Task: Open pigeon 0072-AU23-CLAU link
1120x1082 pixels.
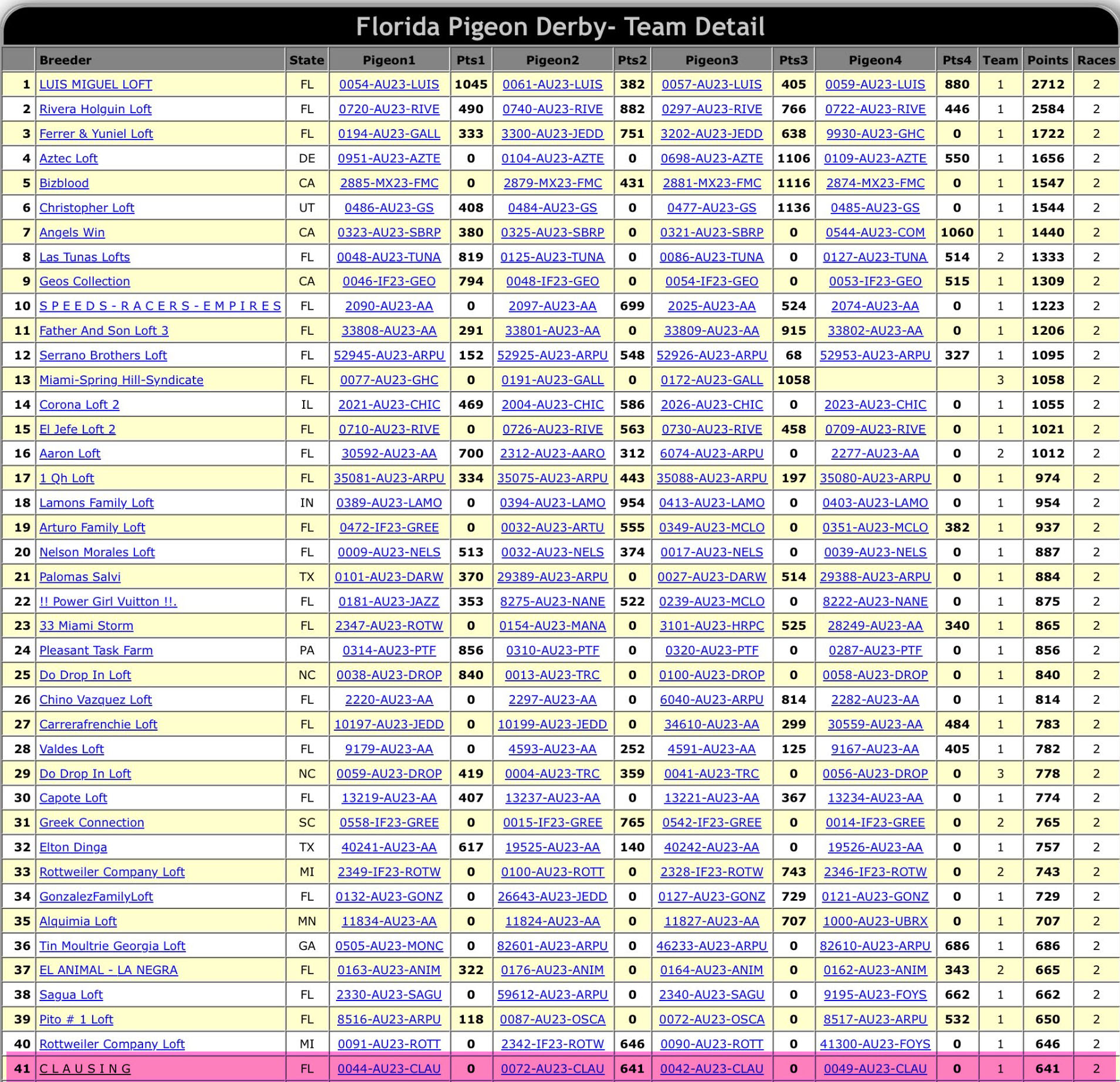Action: [552, 1069]
